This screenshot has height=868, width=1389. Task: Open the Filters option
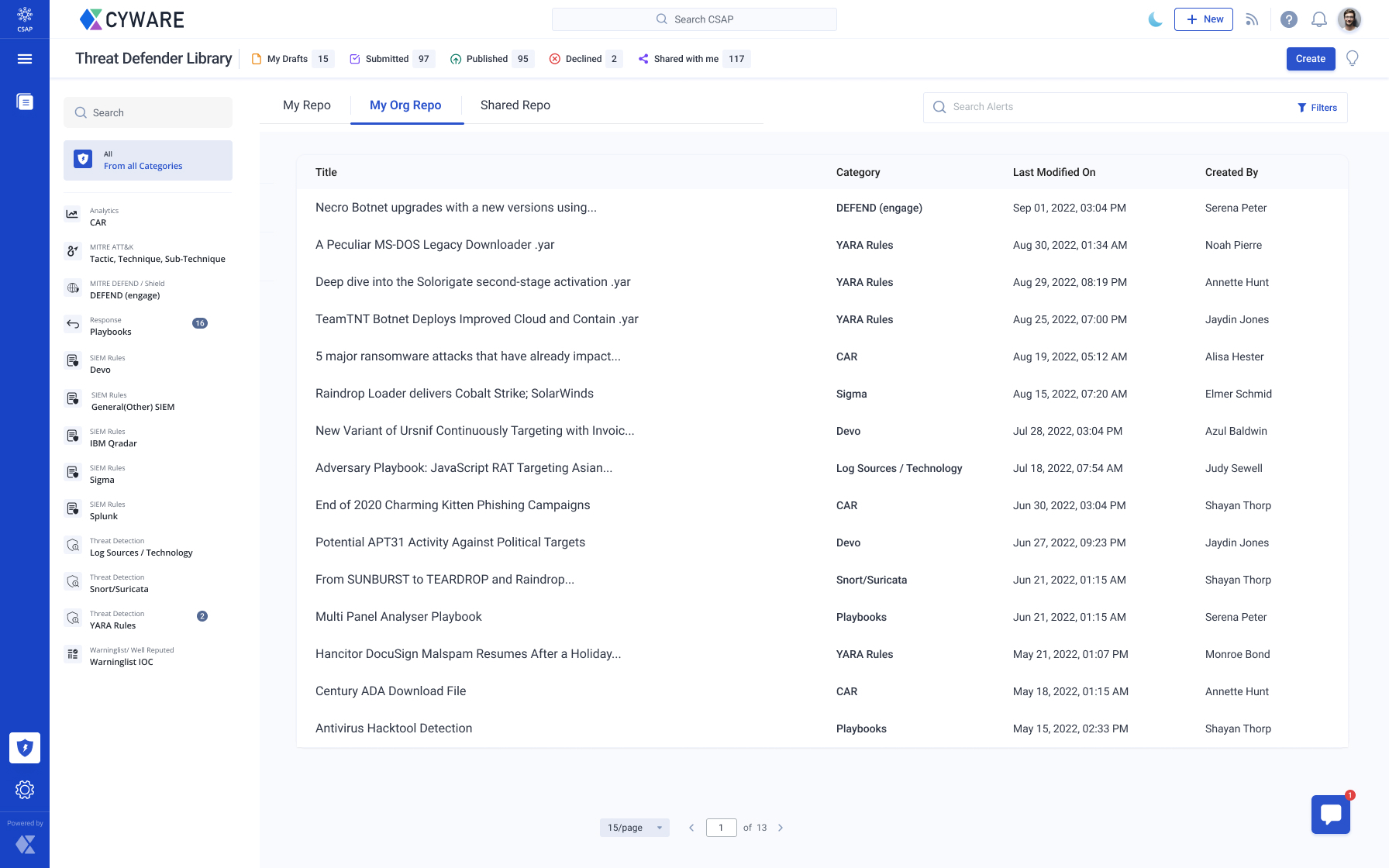point(1318,108)
